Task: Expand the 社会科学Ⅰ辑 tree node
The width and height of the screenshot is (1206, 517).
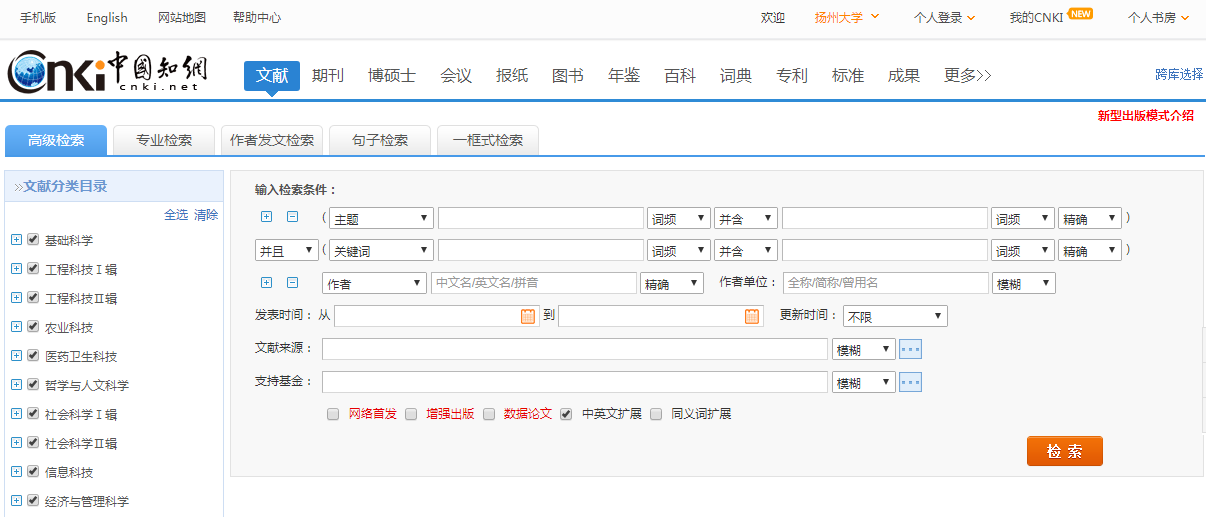Action: point(16,414)
